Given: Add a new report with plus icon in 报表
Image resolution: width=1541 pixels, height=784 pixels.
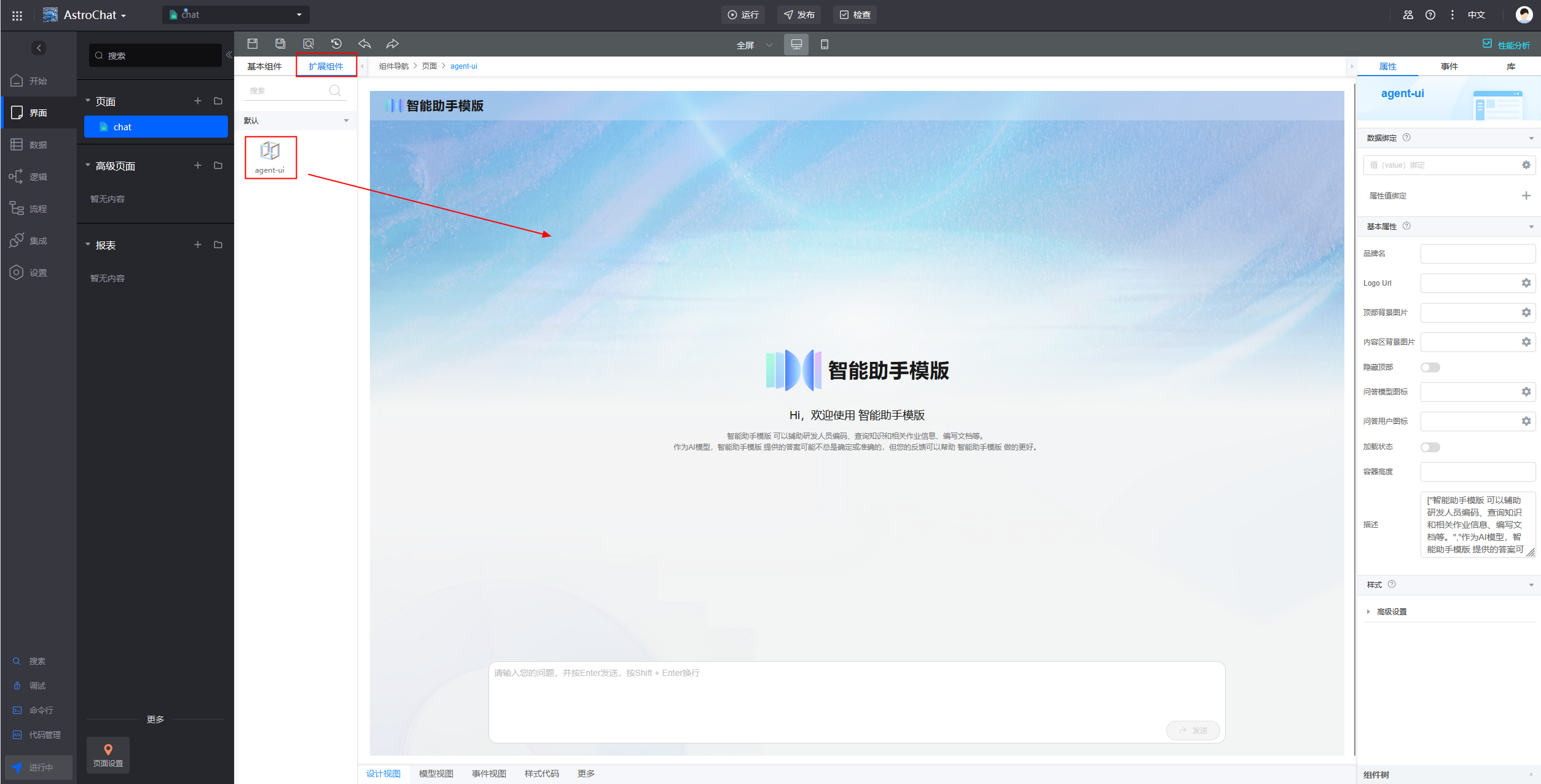Looking at the screenshot, I should pos(198,245).
